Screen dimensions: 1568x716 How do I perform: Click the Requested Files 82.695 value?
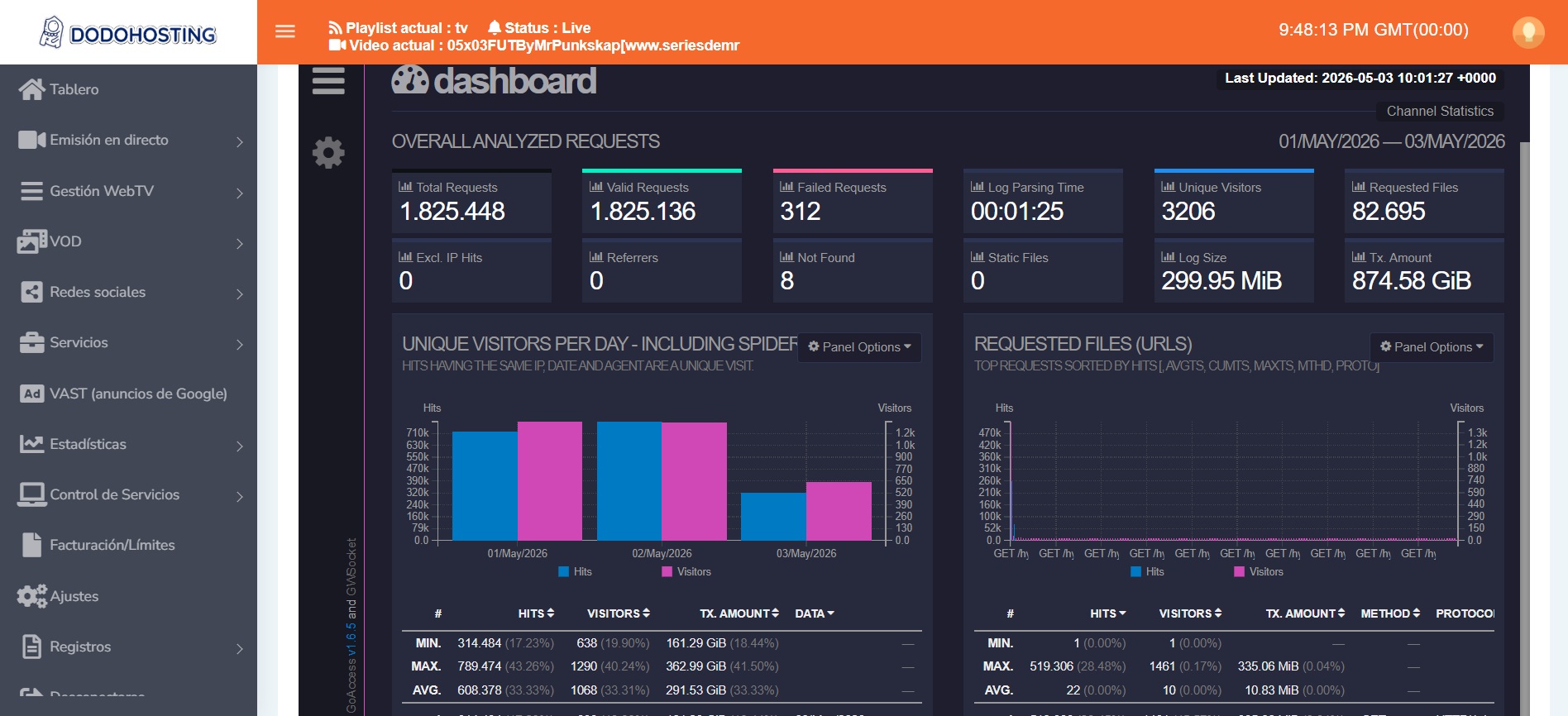click(1389, 212)
